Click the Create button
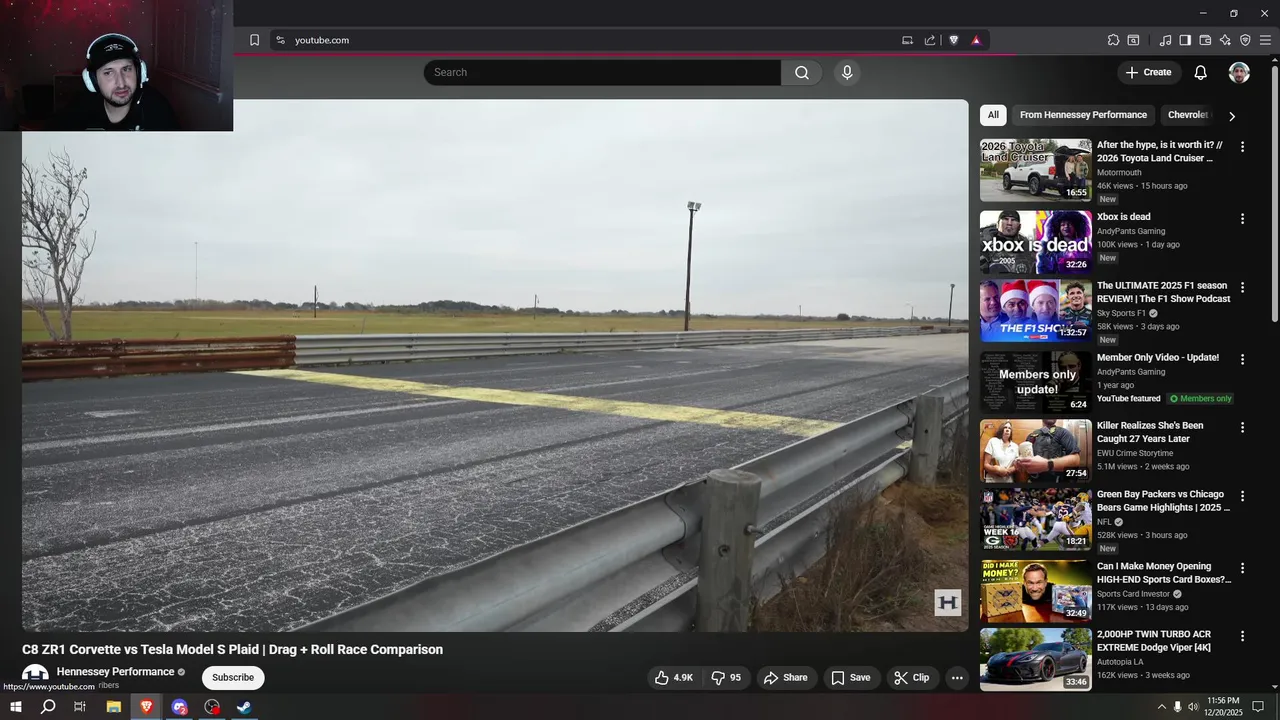The width and height of the screenshot is (1280, 720). [x=1148, y=72]
